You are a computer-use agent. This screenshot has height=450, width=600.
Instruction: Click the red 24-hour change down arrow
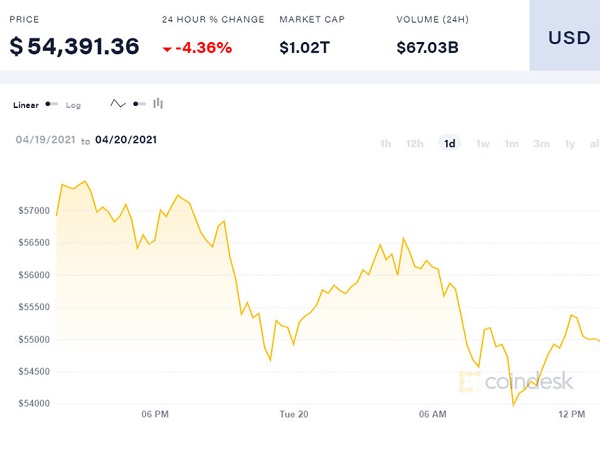pos(167,48)
